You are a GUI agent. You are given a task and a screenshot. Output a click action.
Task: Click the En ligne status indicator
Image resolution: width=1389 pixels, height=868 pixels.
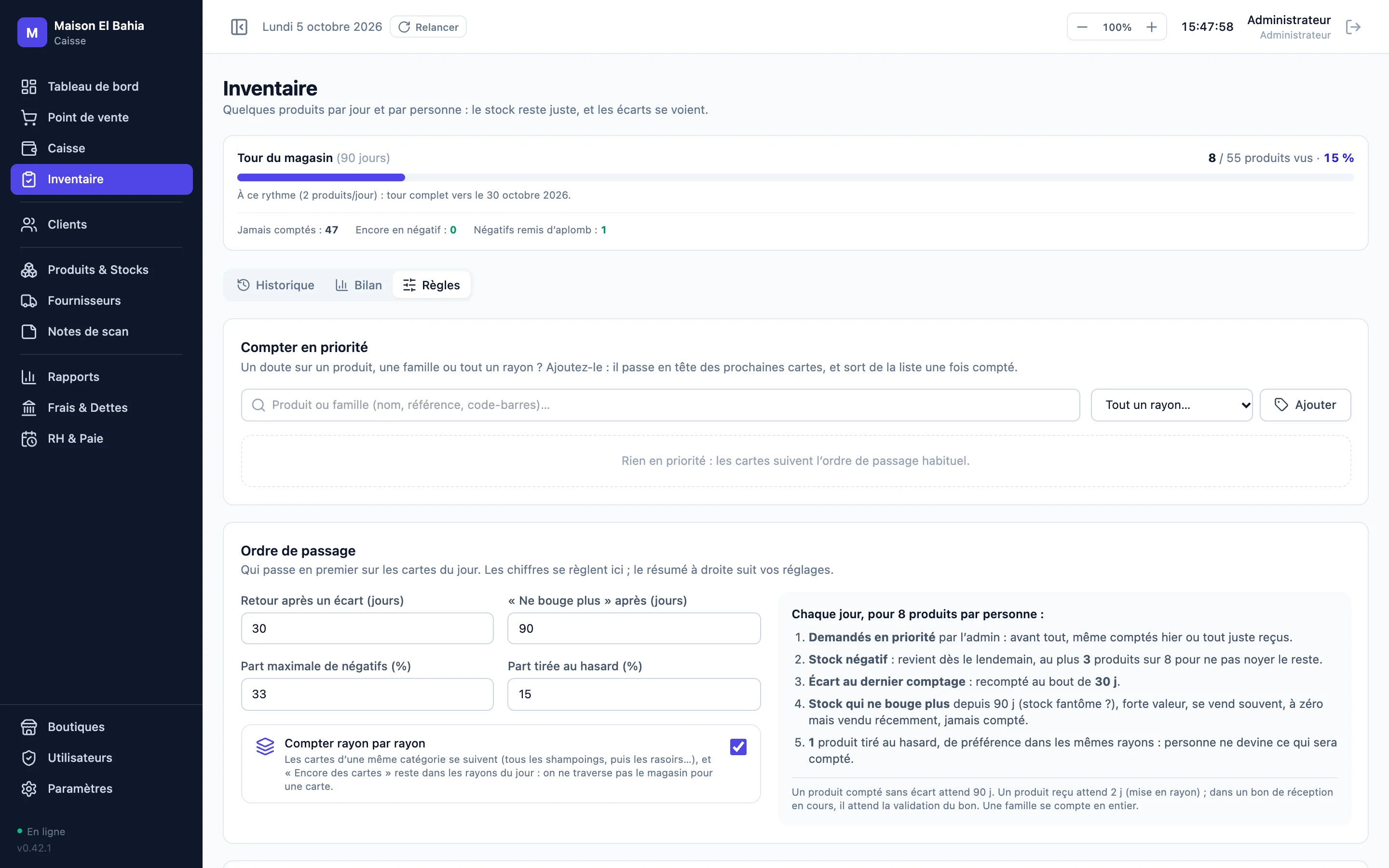[x=41, y=831]
